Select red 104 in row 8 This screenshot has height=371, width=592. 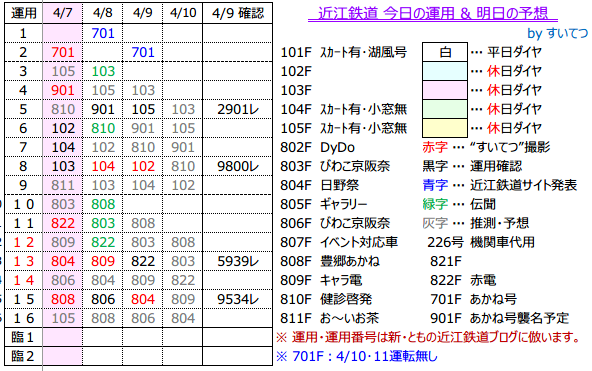[103, 166]
